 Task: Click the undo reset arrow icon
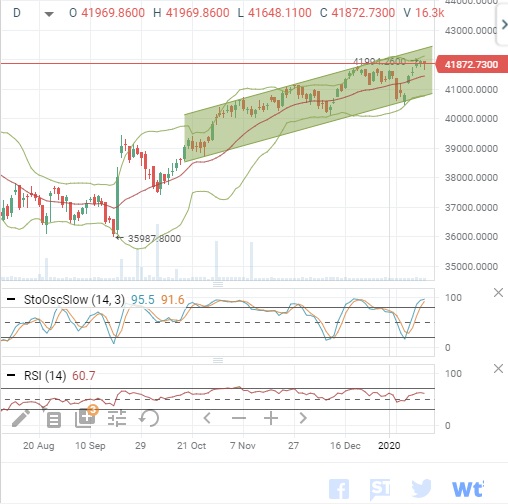click(x=149, y=418)
